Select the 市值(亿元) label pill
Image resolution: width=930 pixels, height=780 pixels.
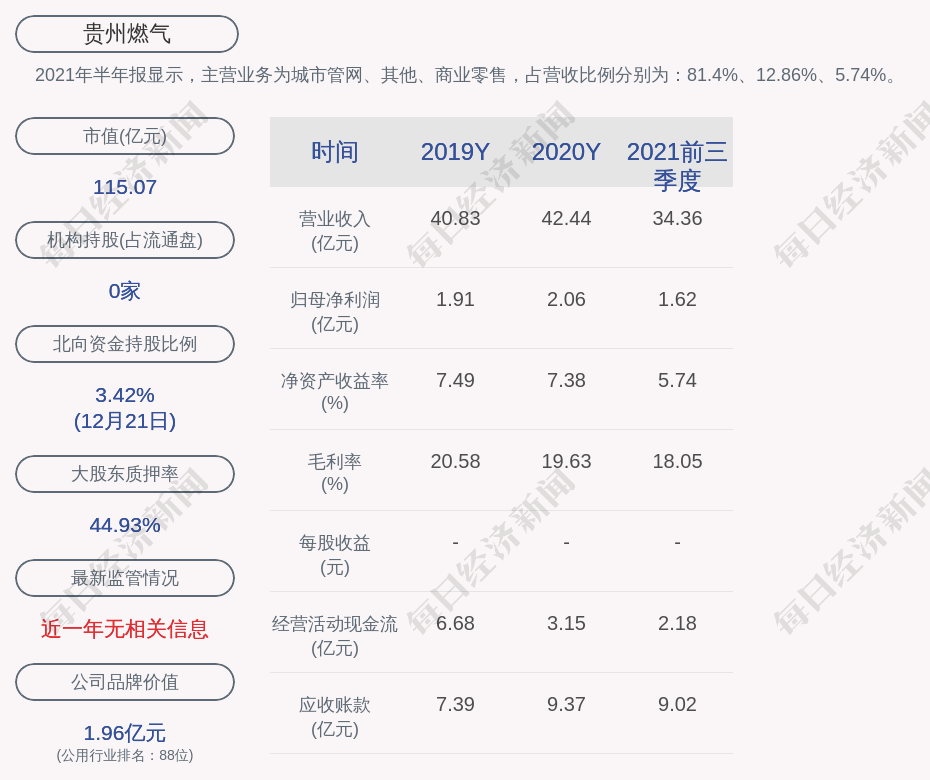pos(125,136)
